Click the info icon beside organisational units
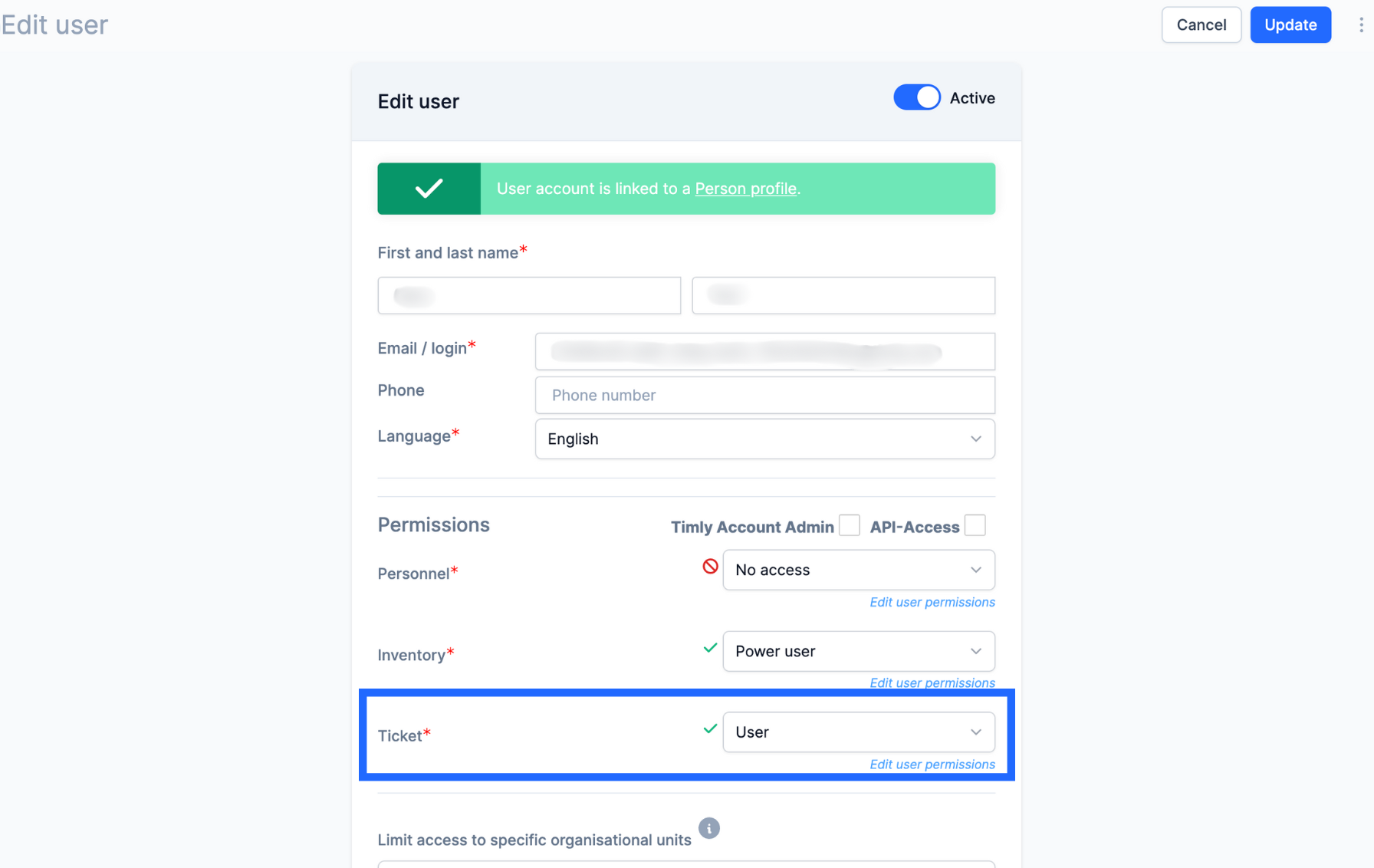Screen dimensions: 1374x868 (709, 828)
